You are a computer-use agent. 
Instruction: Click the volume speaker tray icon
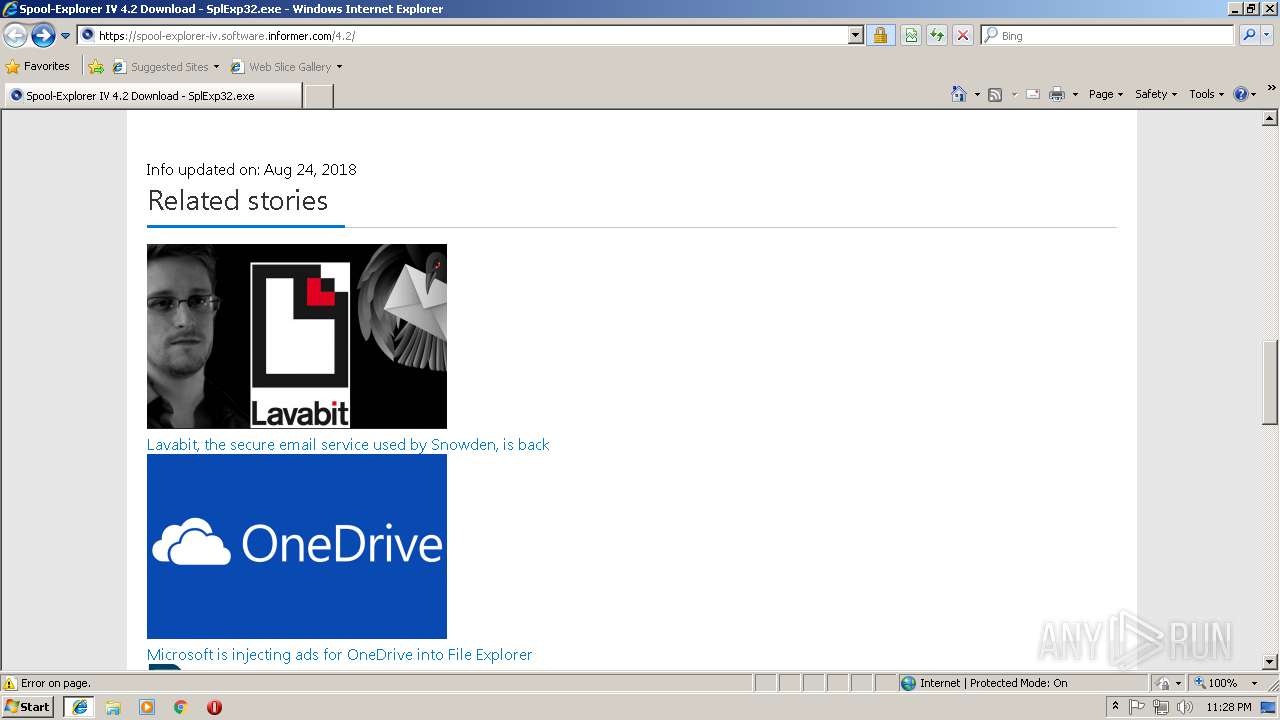(x=1184, y=707)
